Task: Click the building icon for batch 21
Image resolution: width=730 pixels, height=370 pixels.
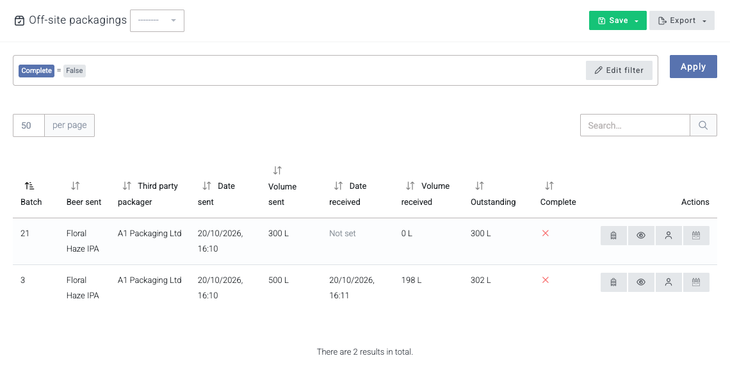Action: pos(613,235)
